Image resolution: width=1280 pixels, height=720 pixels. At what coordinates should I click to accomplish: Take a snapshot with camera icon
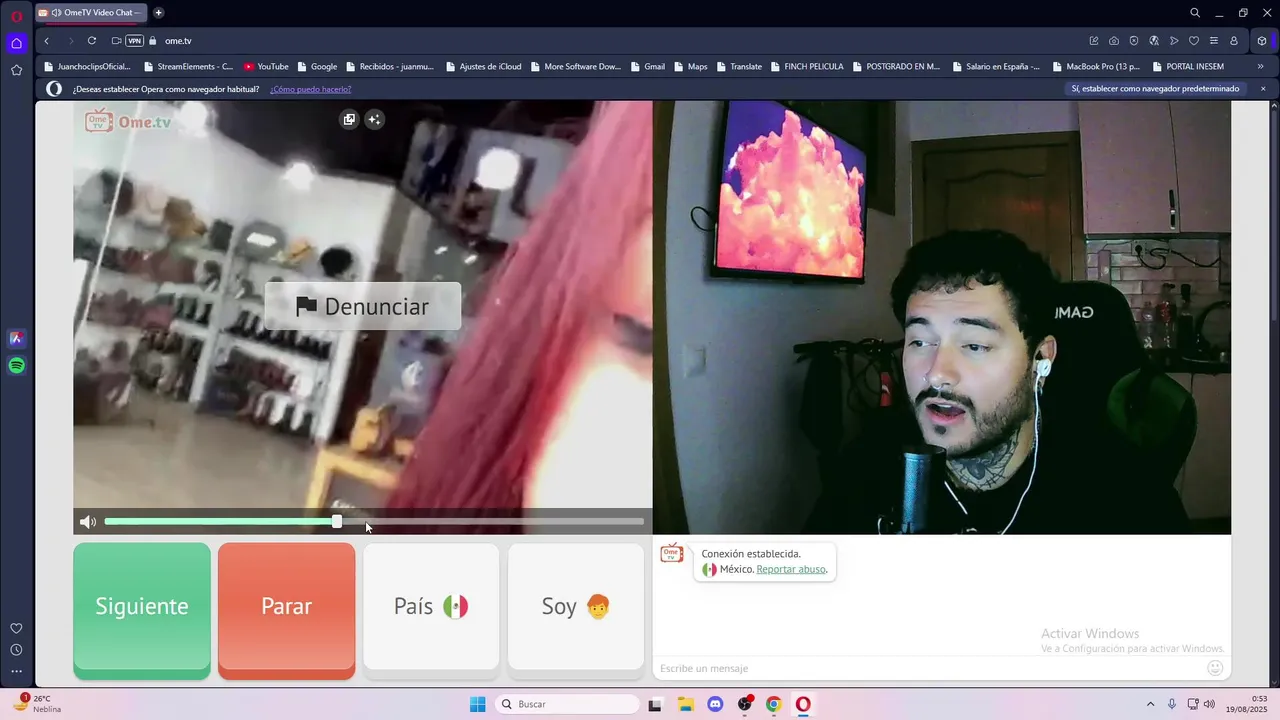point(1114,41)
